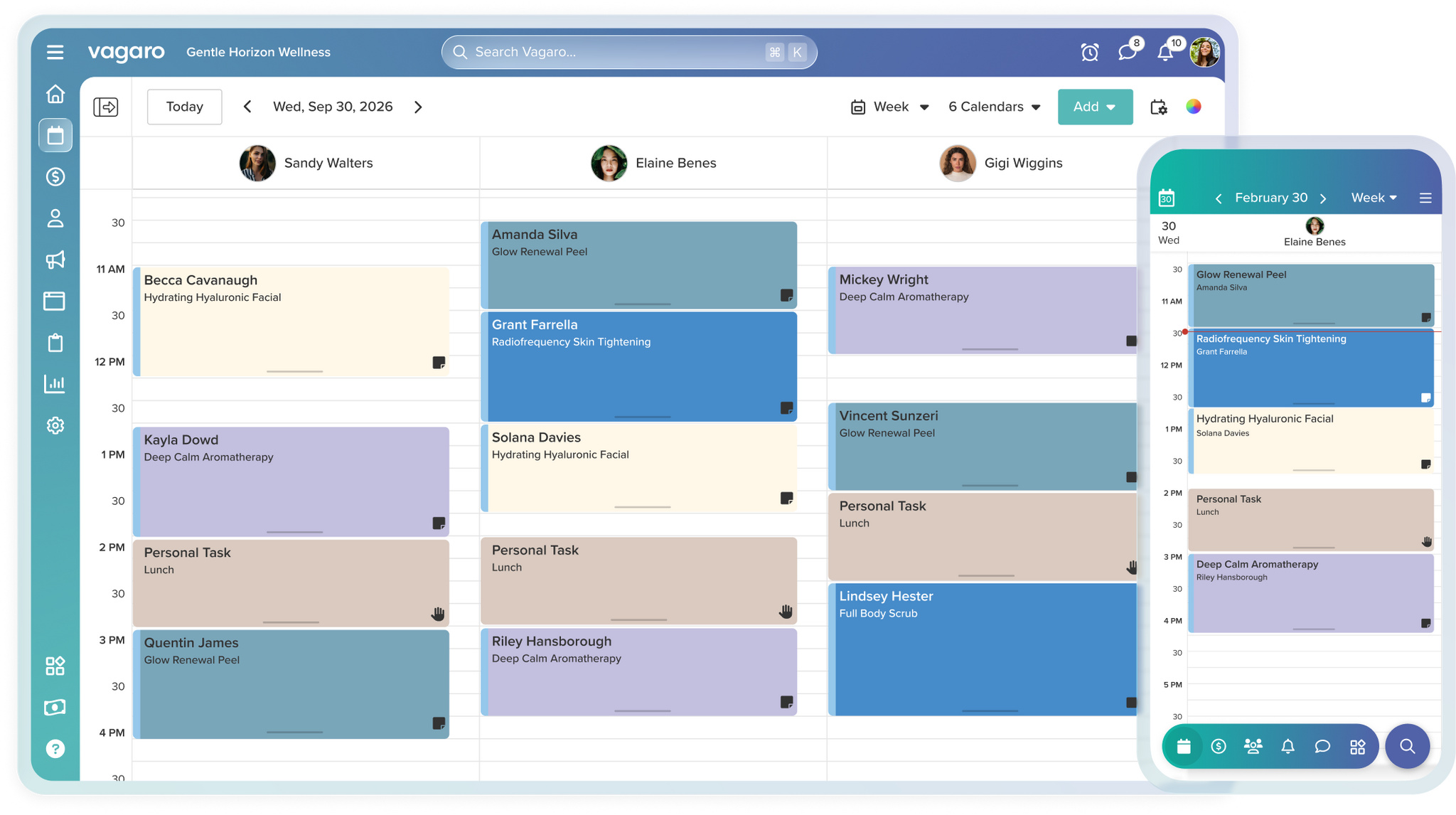Open the mobile Deep Calm Aromatherapy appointment
The height and width of the screenshot is (815, 1456).
(x=1312, y=593)
